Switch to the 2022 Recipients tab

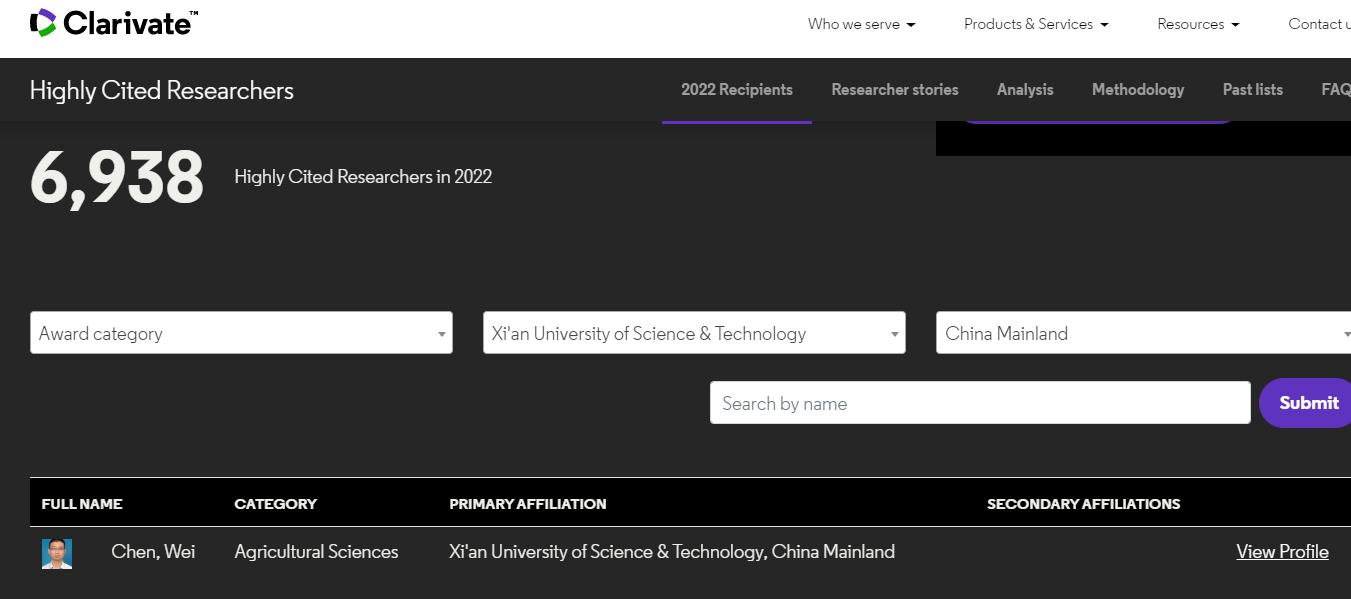(x=737, y=90)
